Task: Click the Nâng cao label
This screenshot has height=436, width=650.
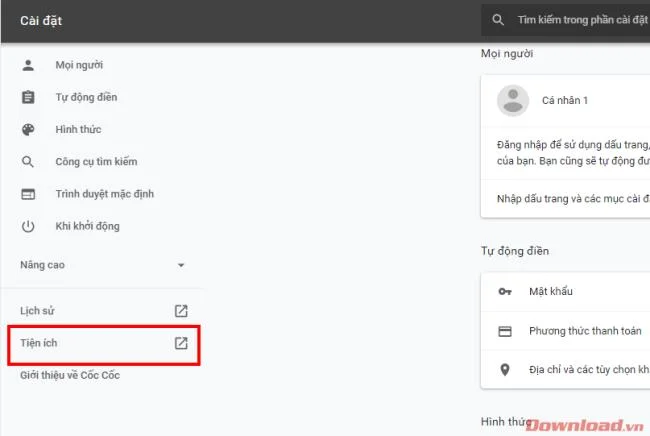Action: coord(42,265)
